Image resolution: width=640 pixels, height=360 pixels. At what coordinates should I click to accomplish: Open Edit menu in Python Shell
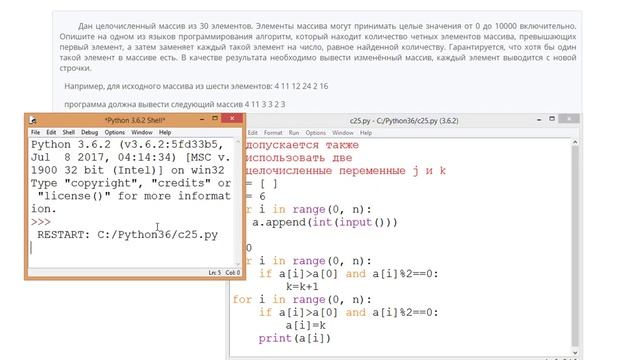pyautogui.click(x=51, y=132)
